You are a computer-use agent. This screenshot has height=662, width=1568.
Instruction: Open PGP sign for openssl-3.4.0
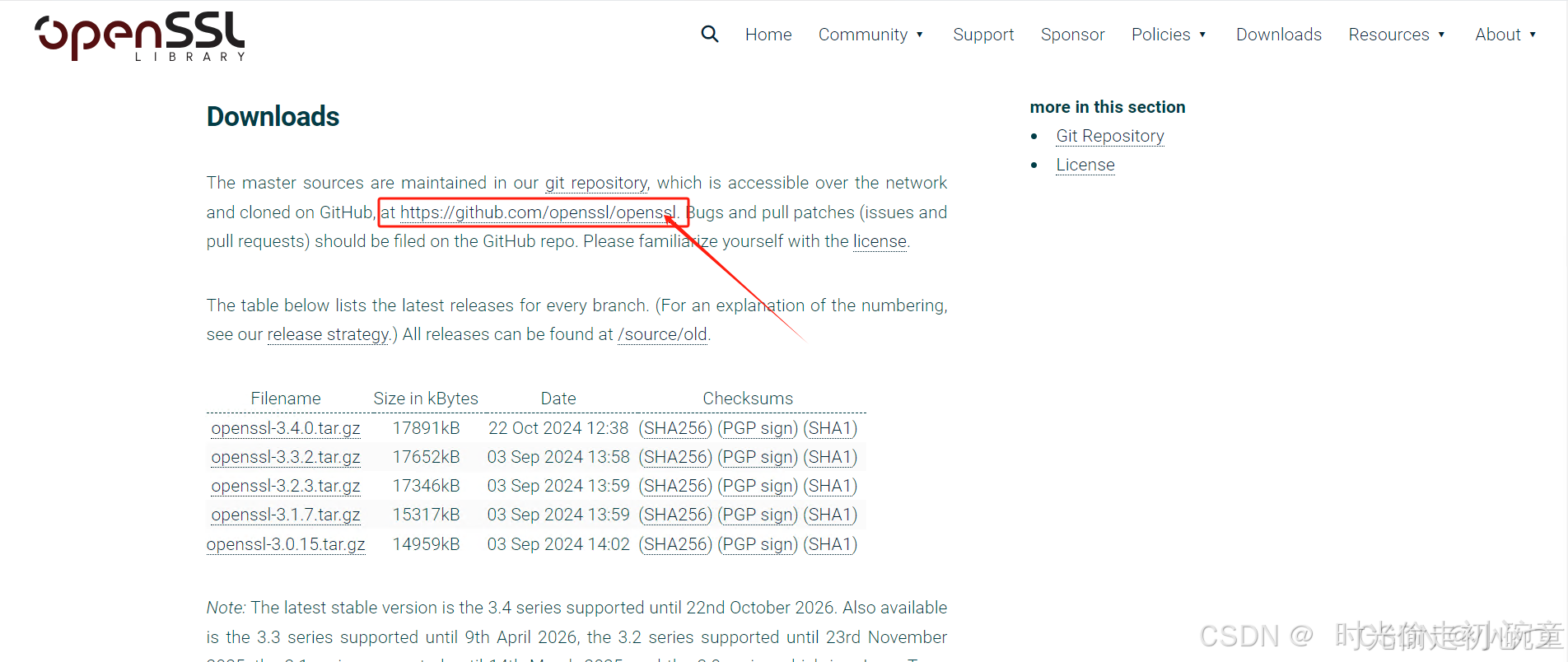(758, 428)
